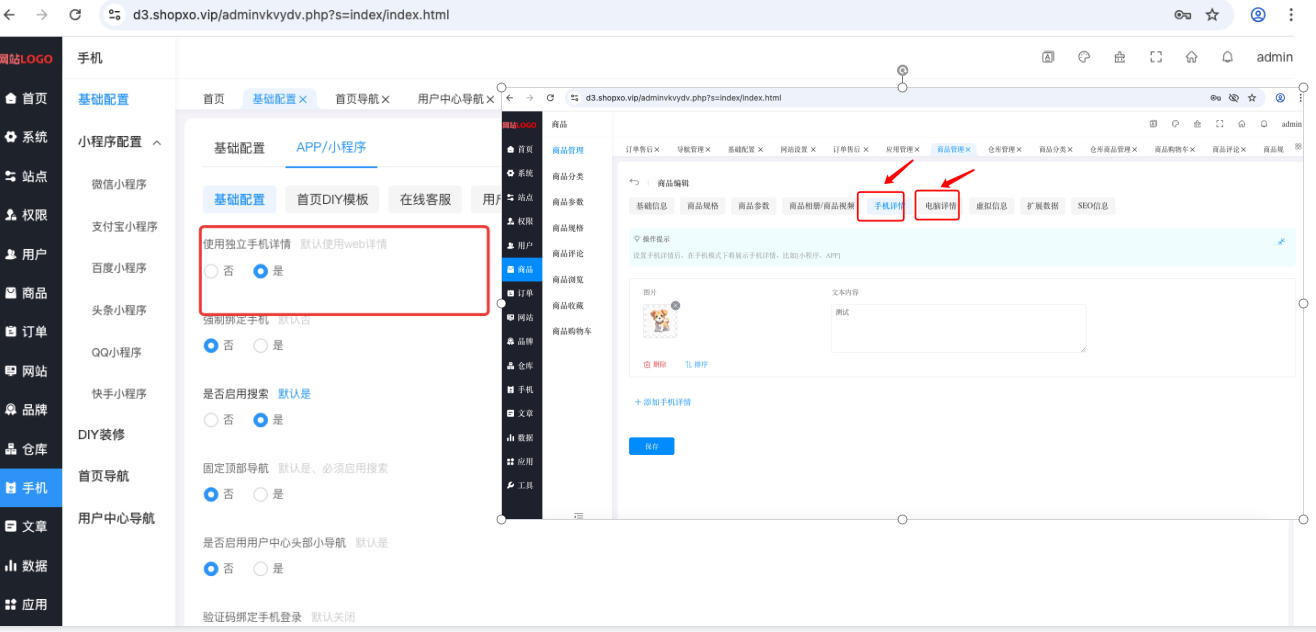Reload the page using the browser refresh button
The height and width of the screenshot is (632, 1316).
[x=75, y=15]
